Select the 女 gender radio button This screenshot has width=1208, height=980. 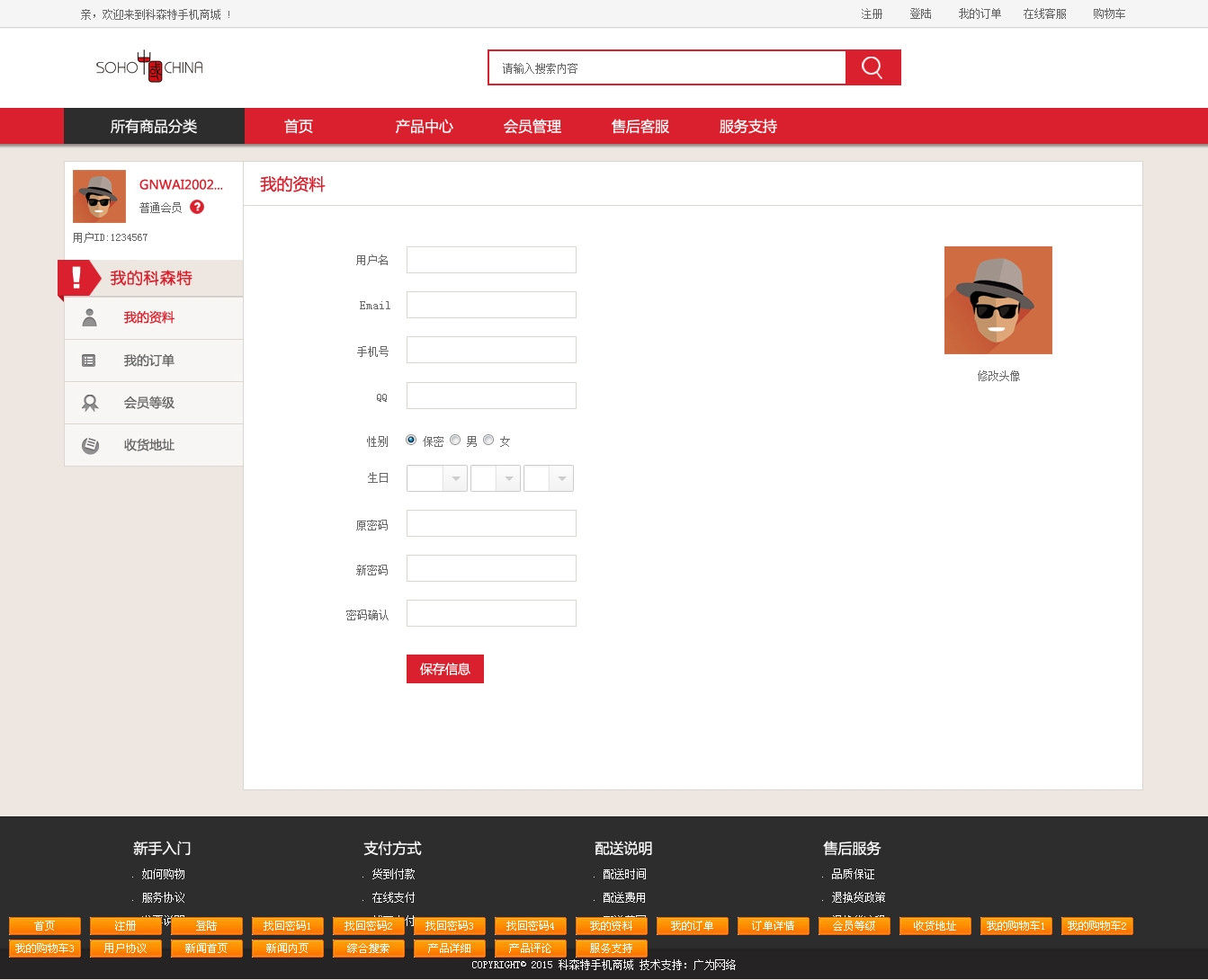point(488,440)
